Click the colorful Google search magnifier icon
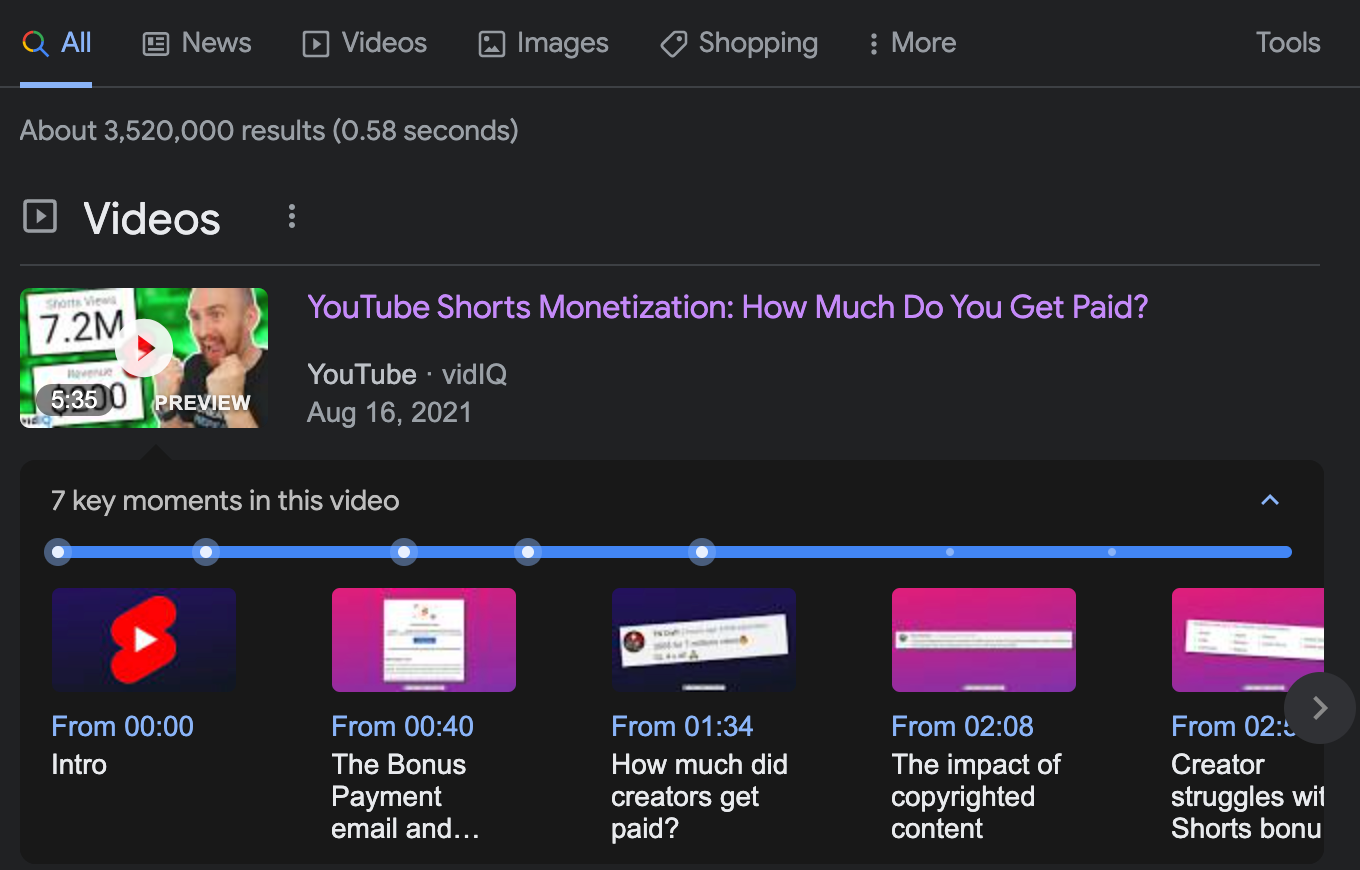 point(33,43)
